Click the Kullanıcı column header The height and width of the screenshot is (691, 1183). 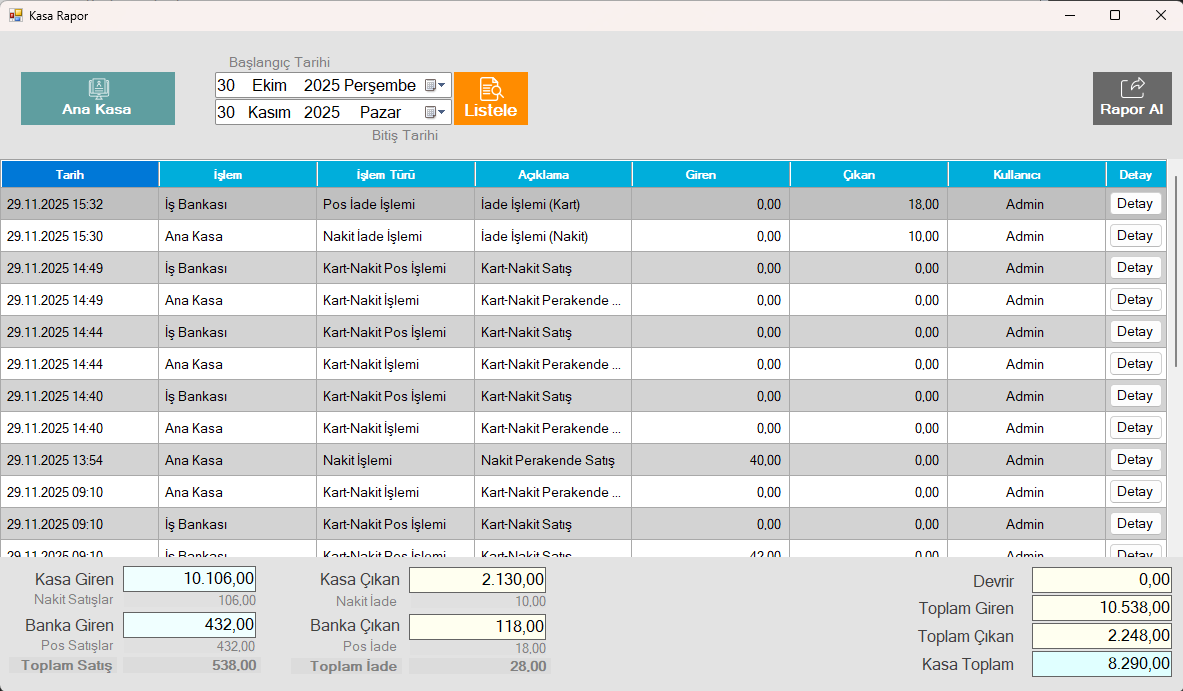(x=1026, y=175)
